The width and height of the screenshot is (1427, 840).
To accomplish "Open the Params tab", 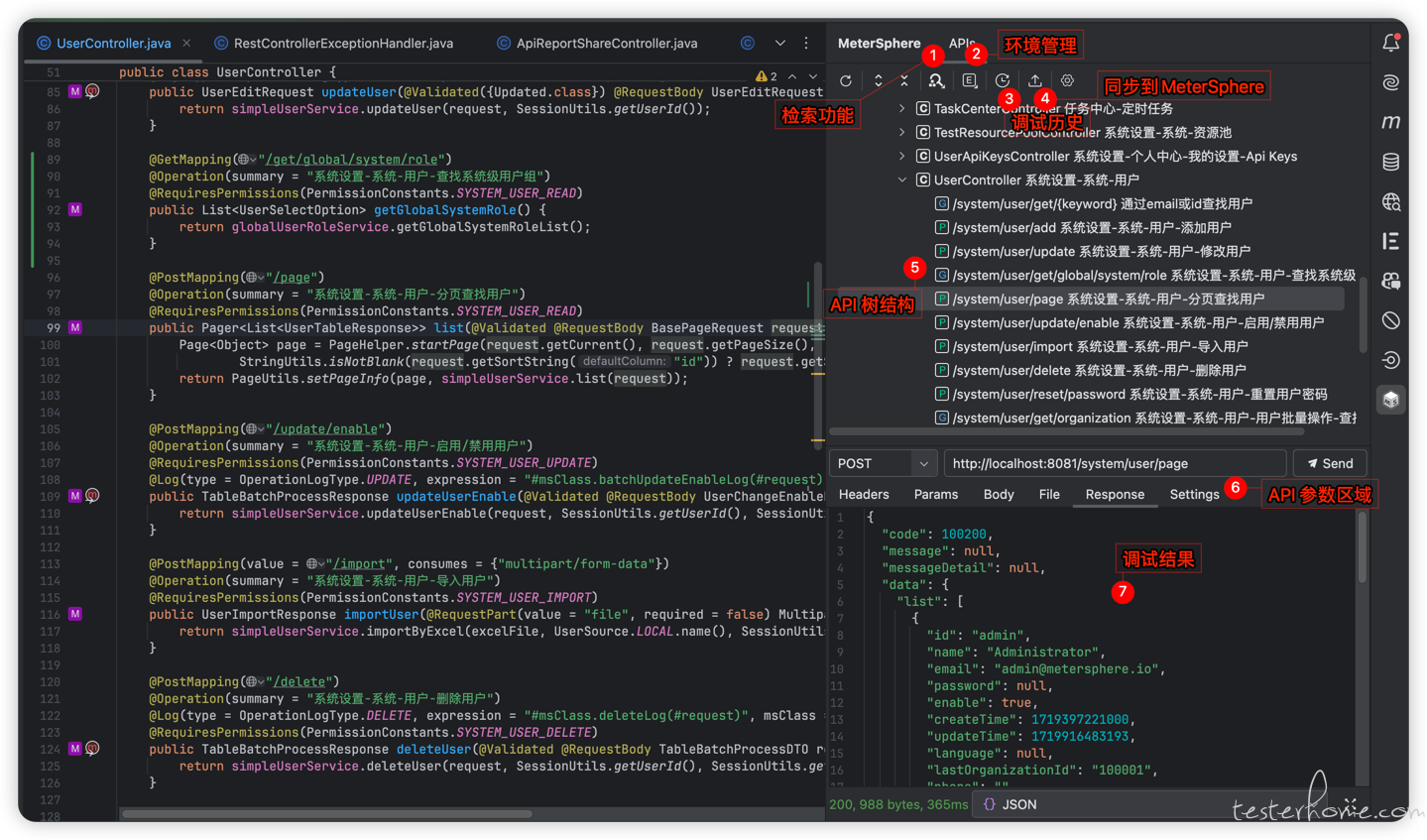I will click(936, 494).
